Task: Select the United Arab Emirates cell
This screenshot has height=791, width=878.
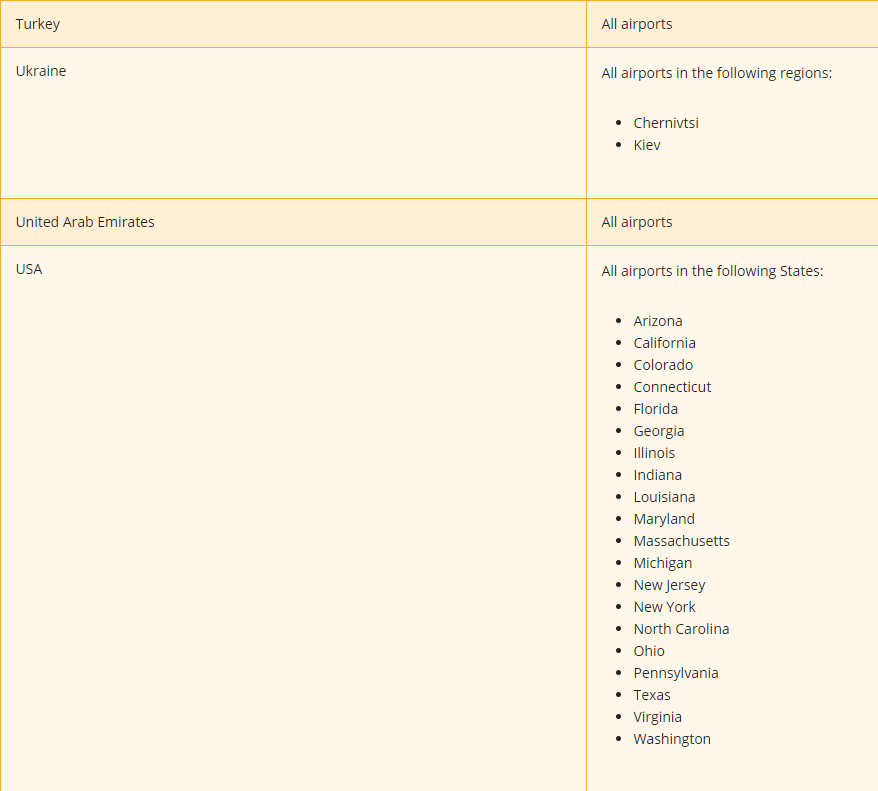Action: click(x=85, y=222)
